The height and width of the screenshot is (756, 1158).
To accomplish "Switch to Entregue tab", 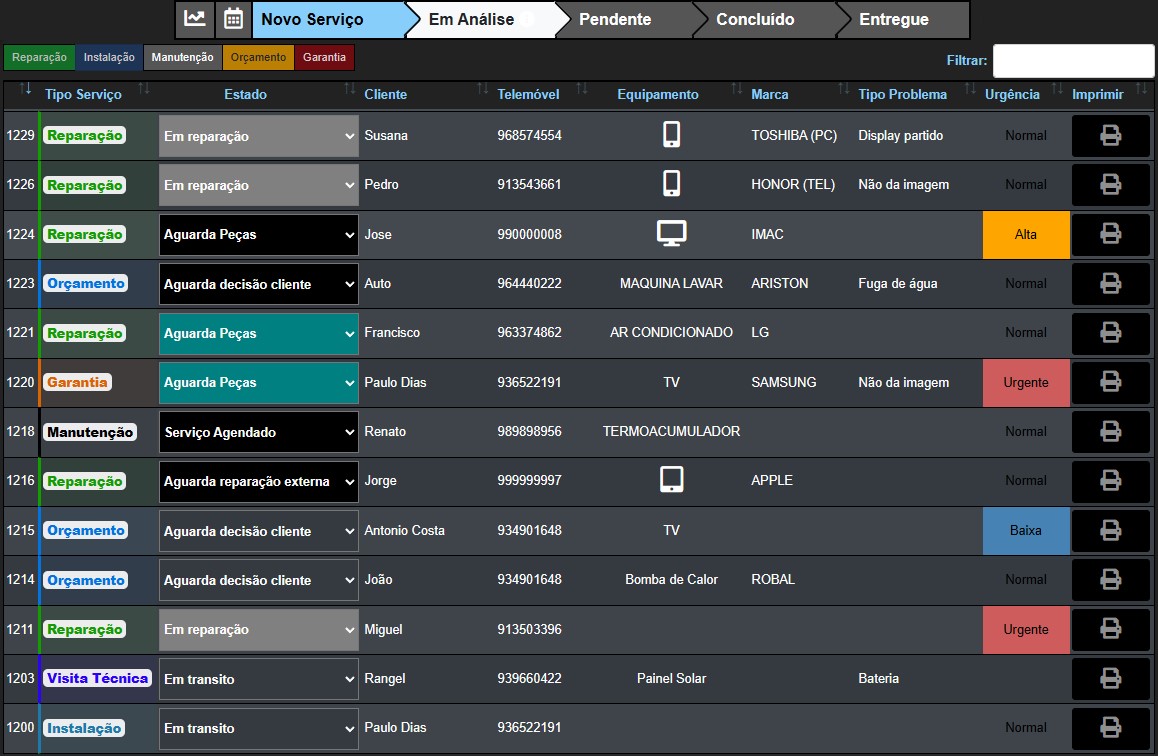I will click(902, 19).
